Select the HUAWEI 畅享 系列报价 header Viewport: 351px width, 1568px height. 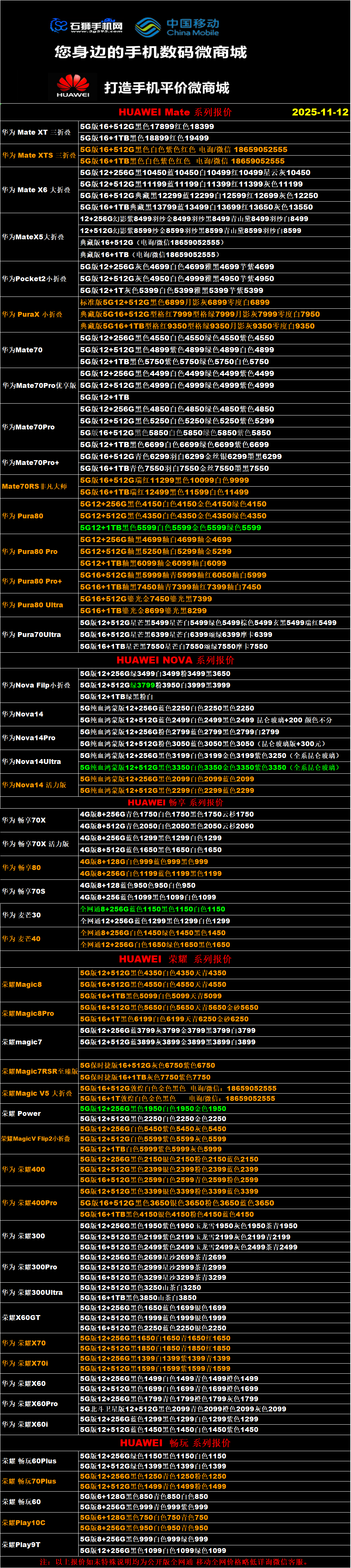(x=175, y=802)
